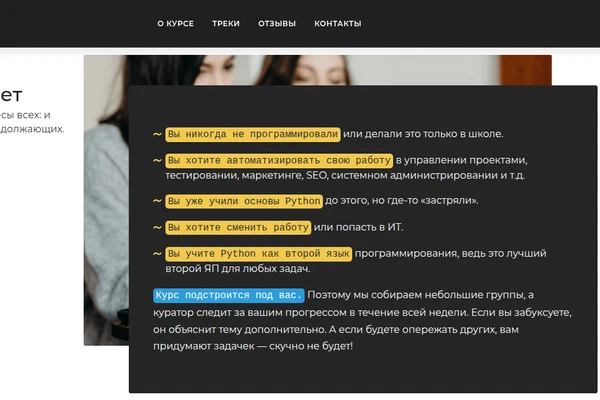The height and width of the screenshot is (400, 600).
Task: Click the tilde bullet before «Вы хотите автоматизировать»
Action: (157, 160)
